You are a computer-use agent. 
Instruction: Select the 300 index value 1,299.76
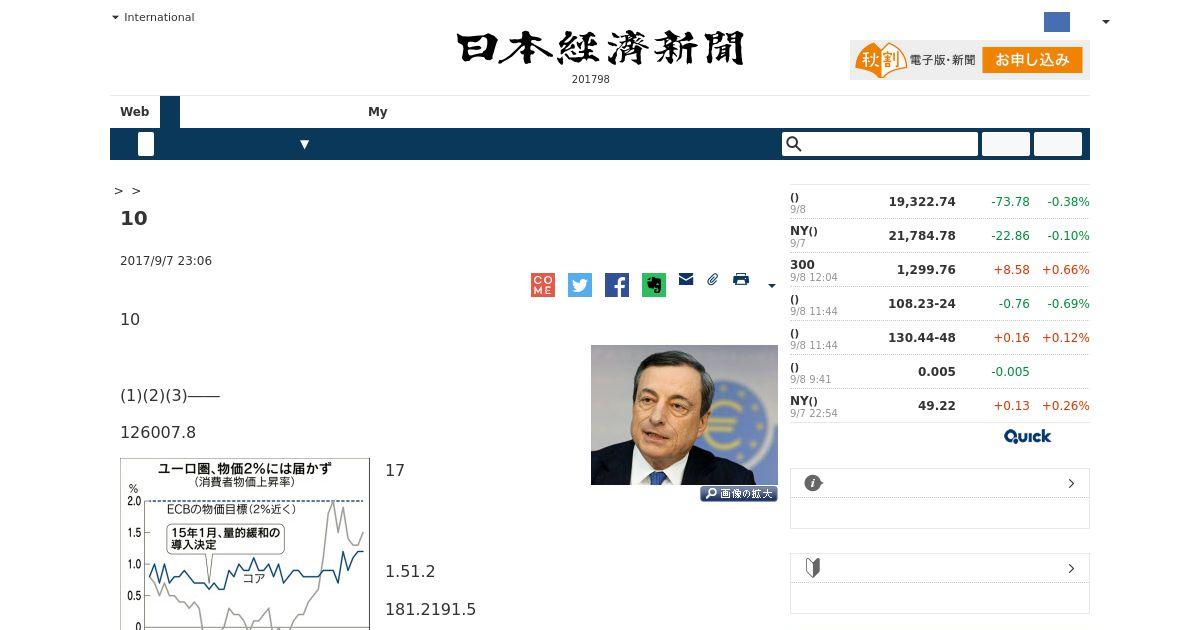click(x=926, y=270)
